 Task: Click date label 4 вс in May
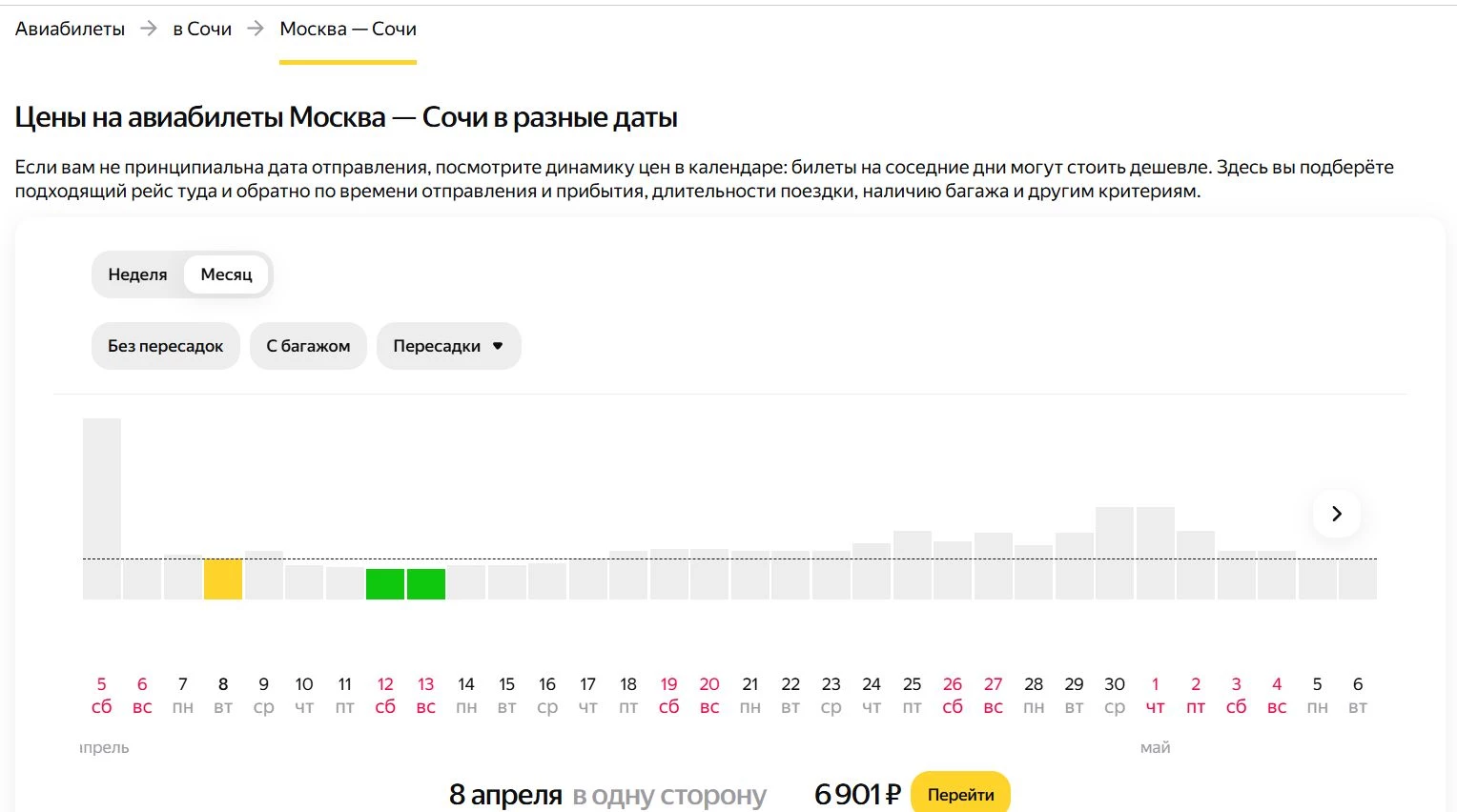(x=1277, y=696)
